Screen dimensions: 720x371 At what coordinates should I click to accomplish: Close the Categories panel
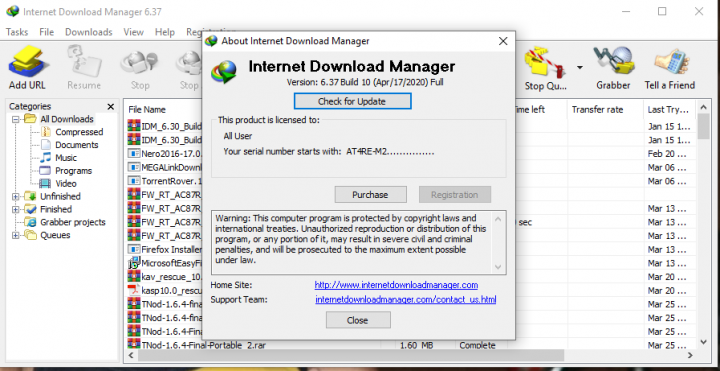coord(111,107)
